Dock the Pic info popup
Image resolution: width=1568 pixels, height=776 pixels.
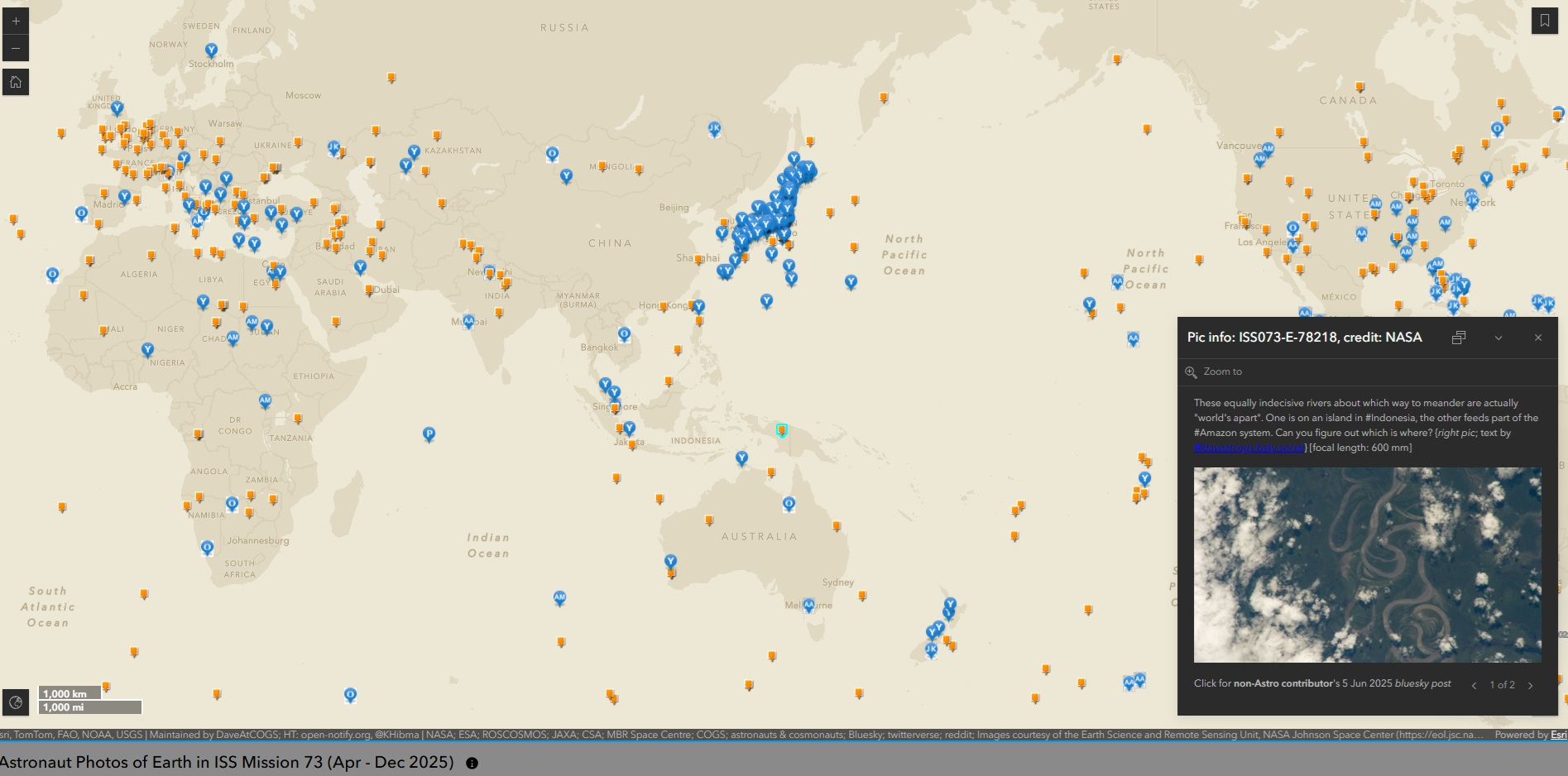[x=1459, y=338]
